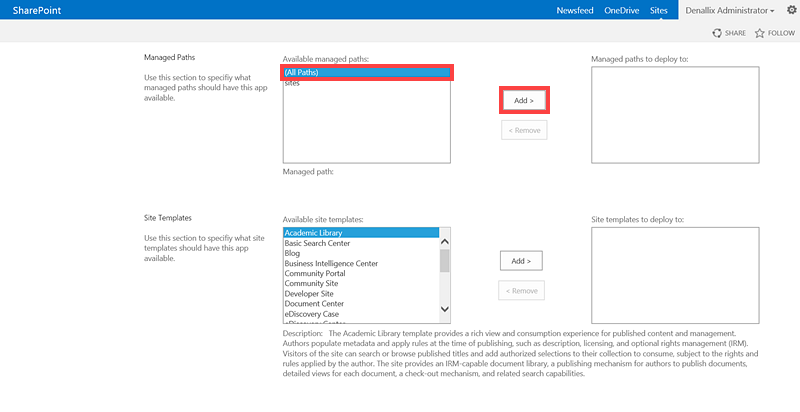Image resolution: width=800 pixels, height=412 pixels.
Task: Open Sites in top bar
Action: (x=659, y=10)
